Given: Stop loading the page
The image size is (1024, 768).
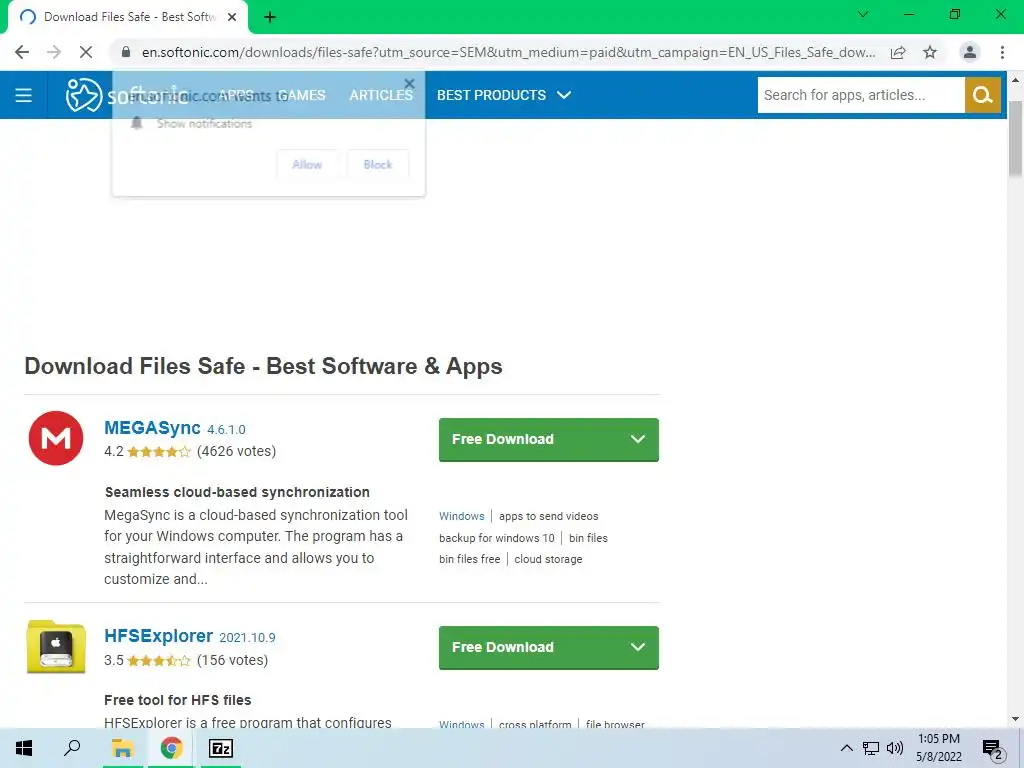Looking at the screenshot, I should click(86, 52).
